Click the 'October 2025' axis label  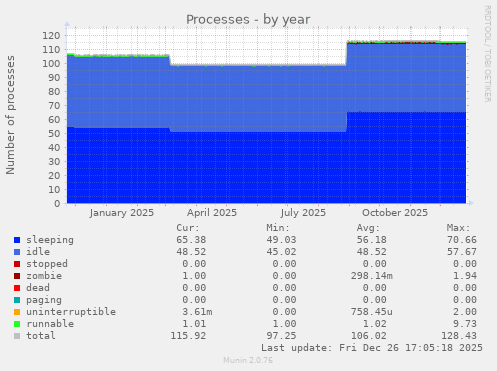(395, 213)
